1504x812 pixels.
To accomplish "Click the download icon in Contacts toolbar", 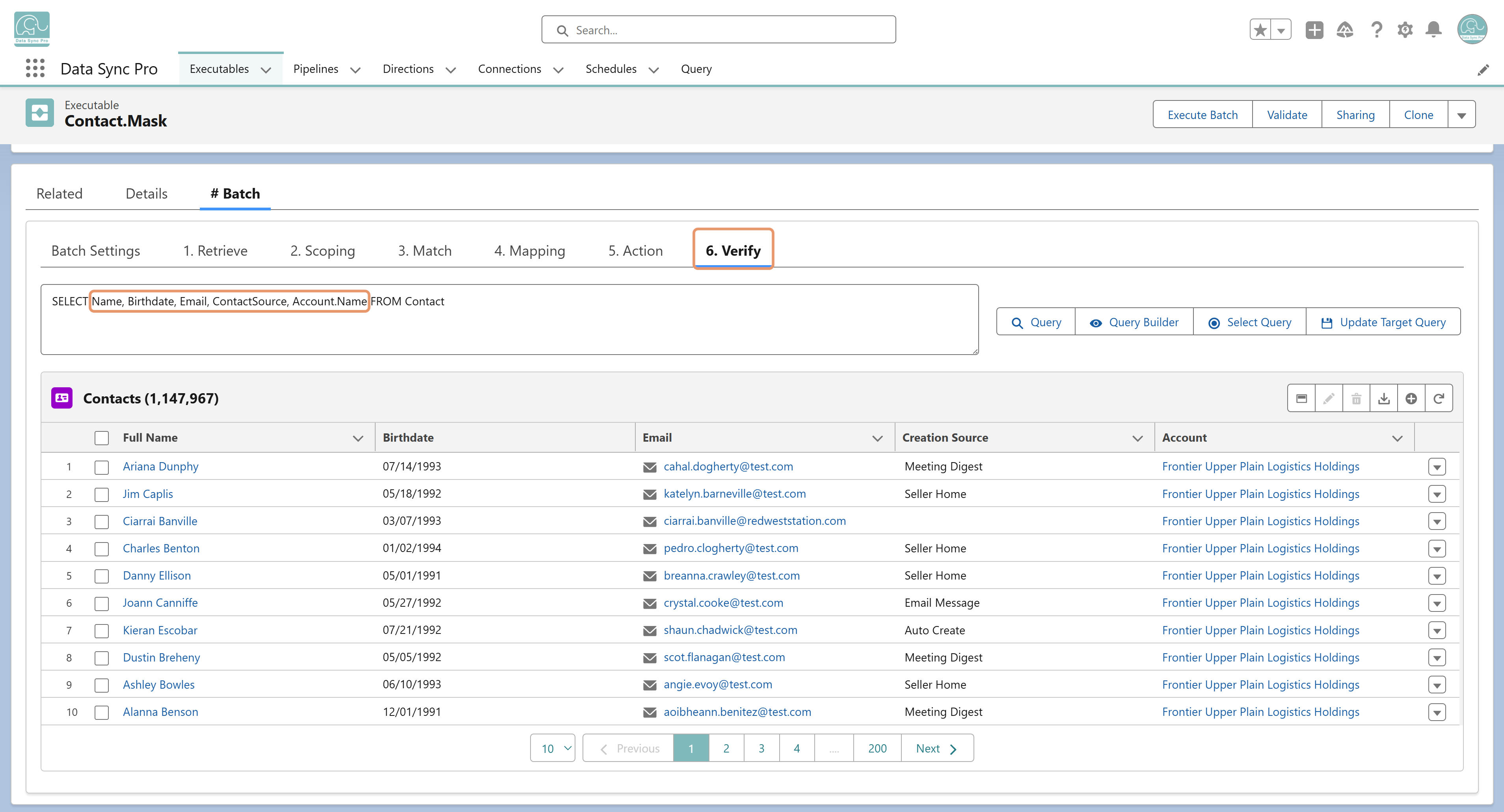I will tap(1384, 399).
